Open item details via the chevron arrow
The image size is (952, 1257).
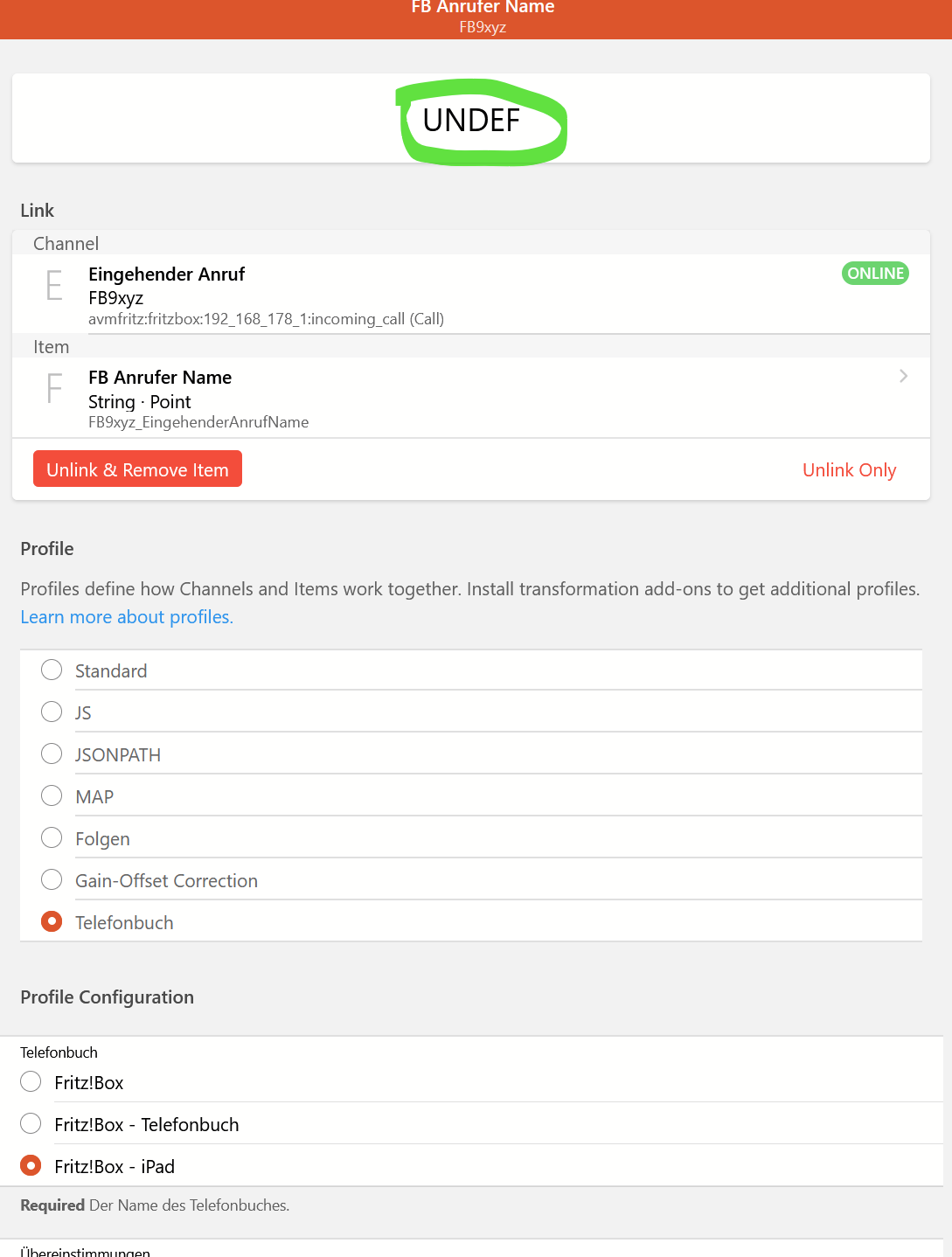903,376
